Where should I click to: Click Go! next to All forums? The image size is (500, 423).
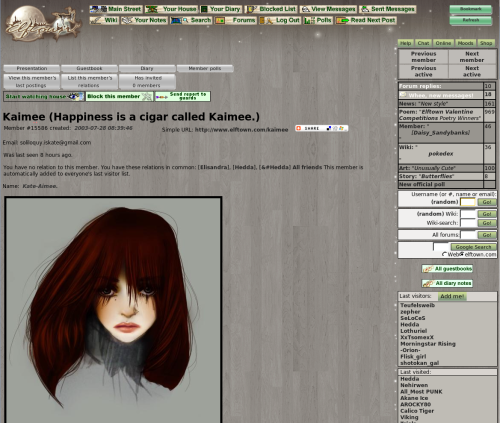pyautogui.click(x=487, y=235)
